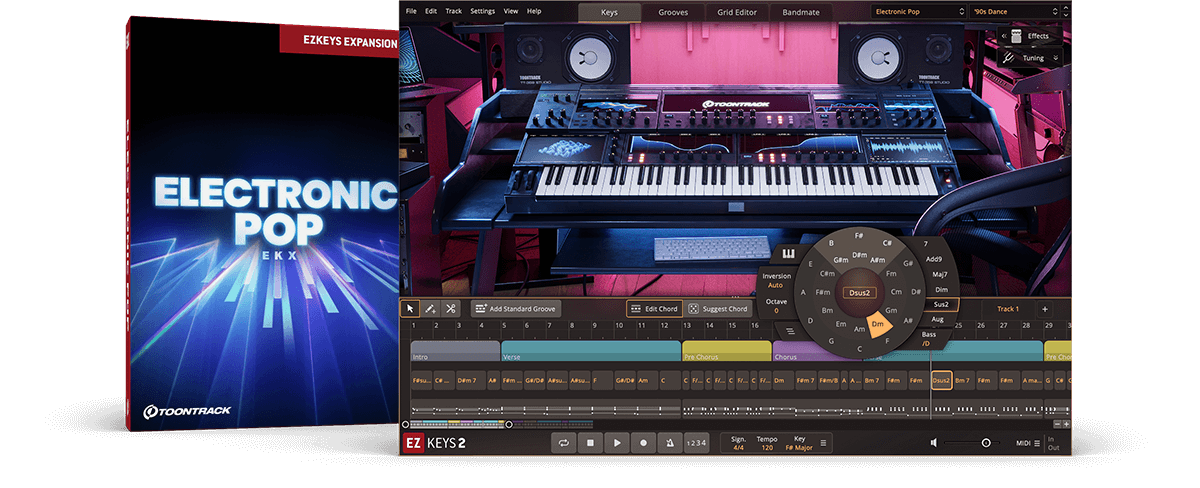This screenshot has height=488, width=1200.
Task: Pick the pencil draw tool
Action: [430, 309]
